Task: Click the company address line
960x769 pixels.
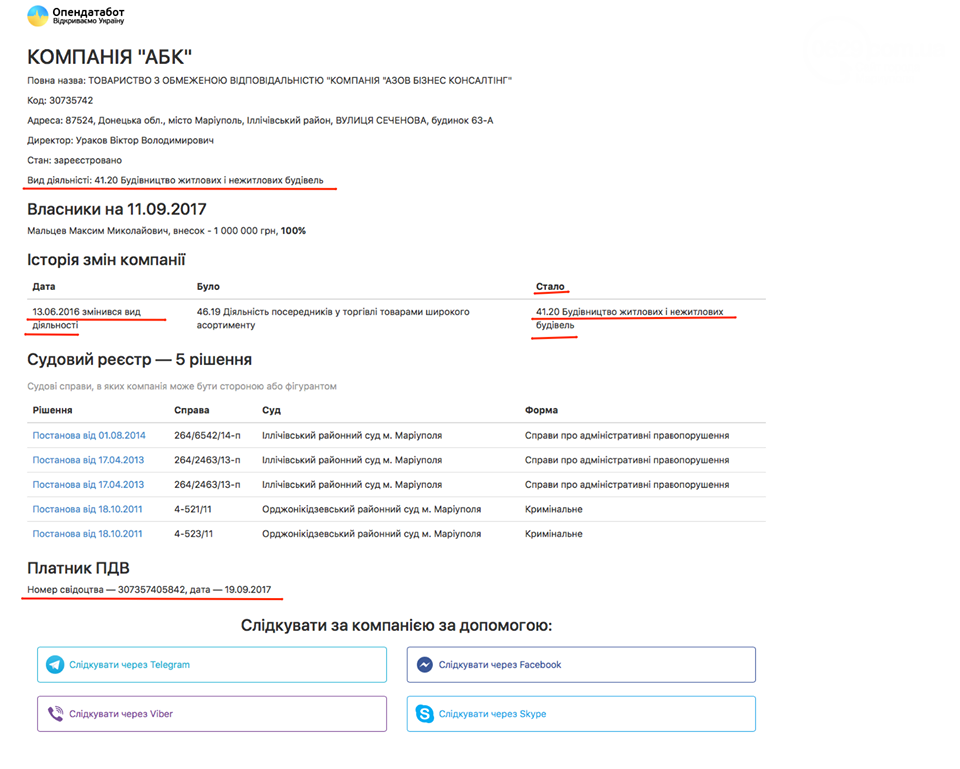Action: 260,121
